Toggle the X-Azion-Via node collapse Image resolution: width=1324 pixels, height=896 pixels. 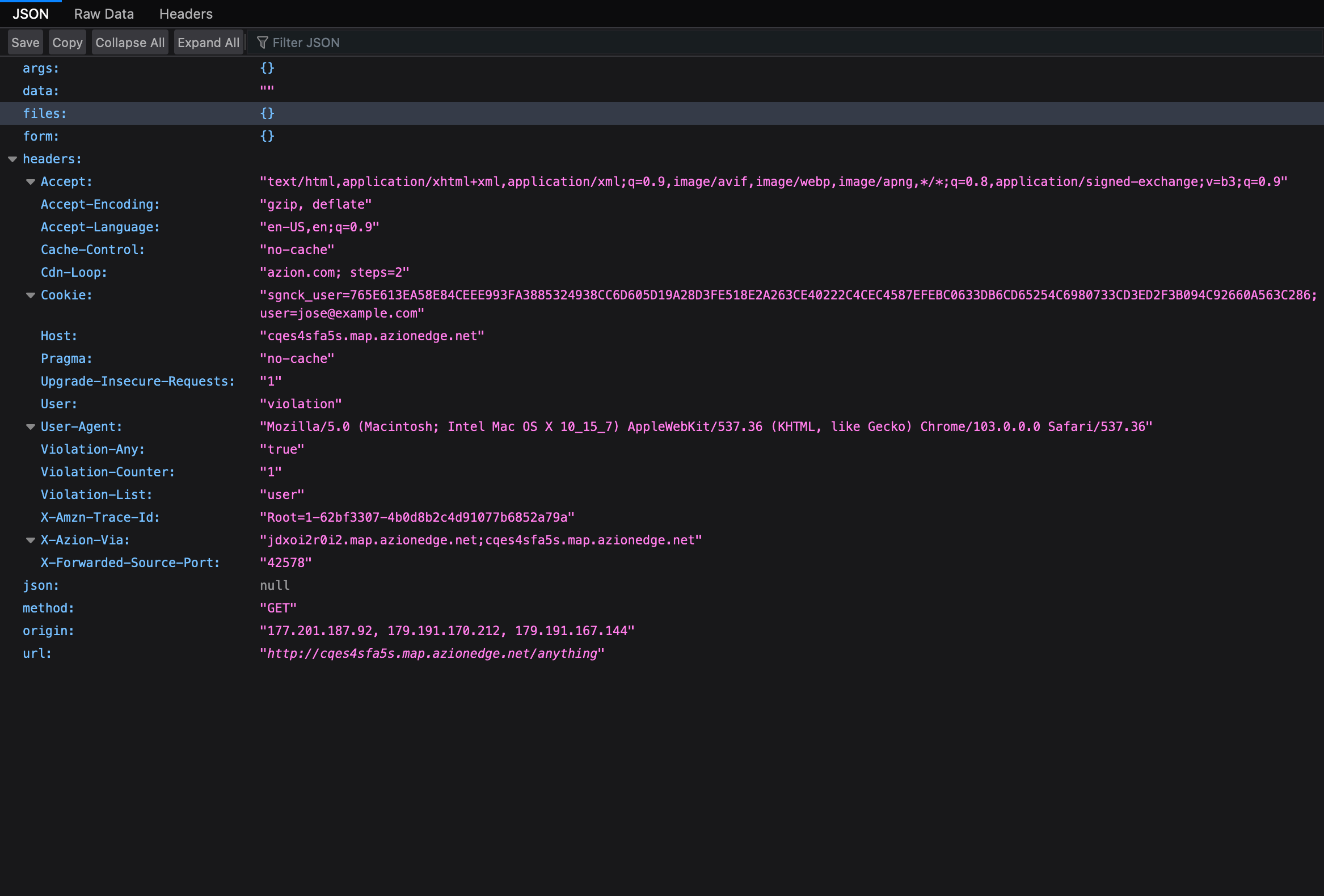[30, 540]
